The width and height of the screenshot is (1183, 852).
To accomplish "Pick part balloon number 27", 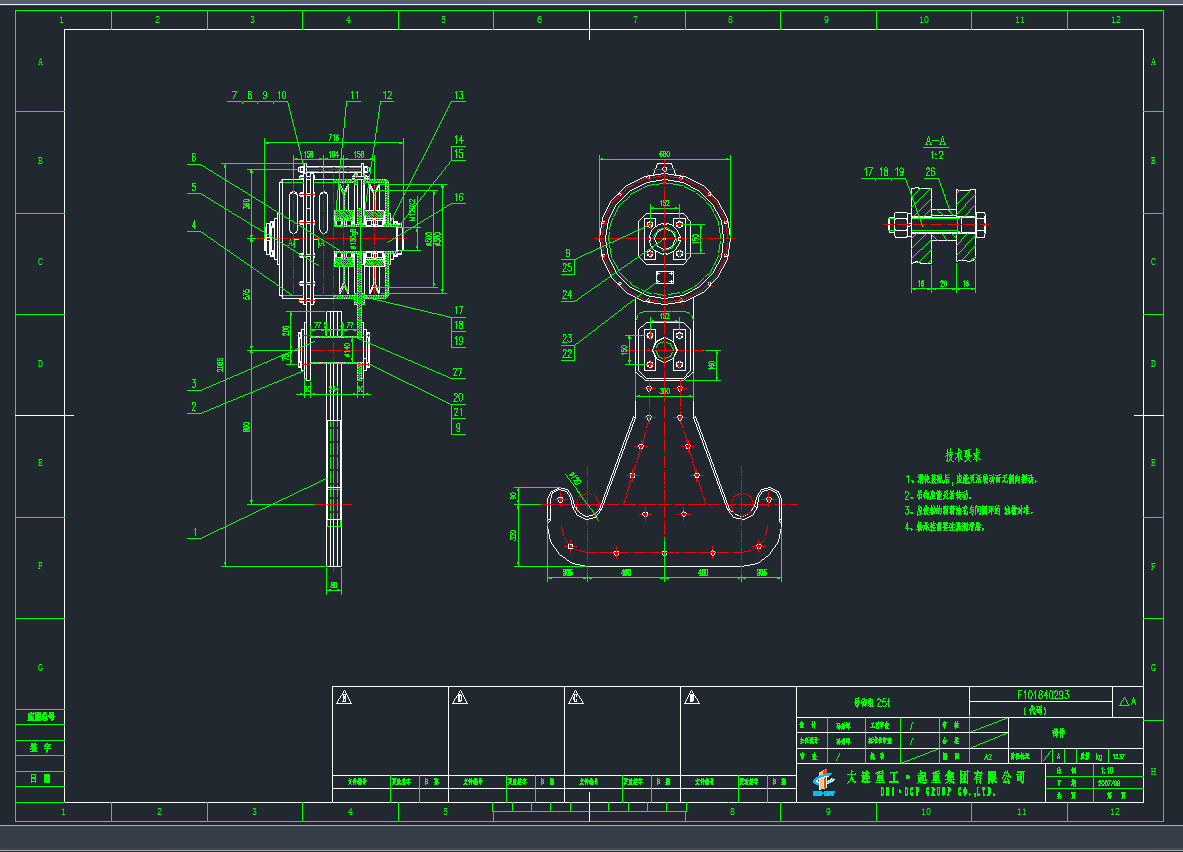I will coord(457,372).
